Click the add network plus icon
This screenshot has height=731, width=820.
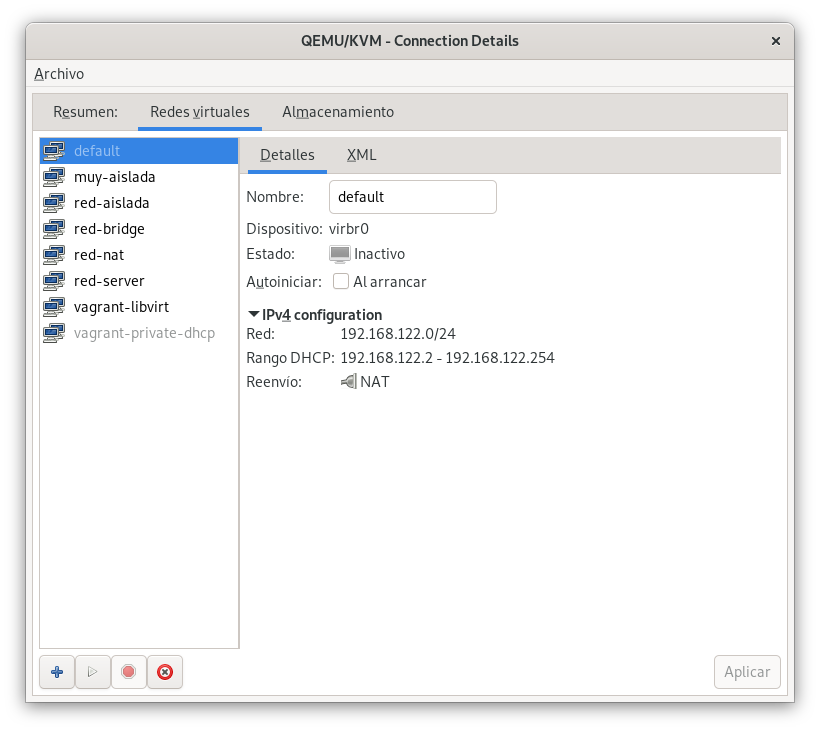[57, 672]
